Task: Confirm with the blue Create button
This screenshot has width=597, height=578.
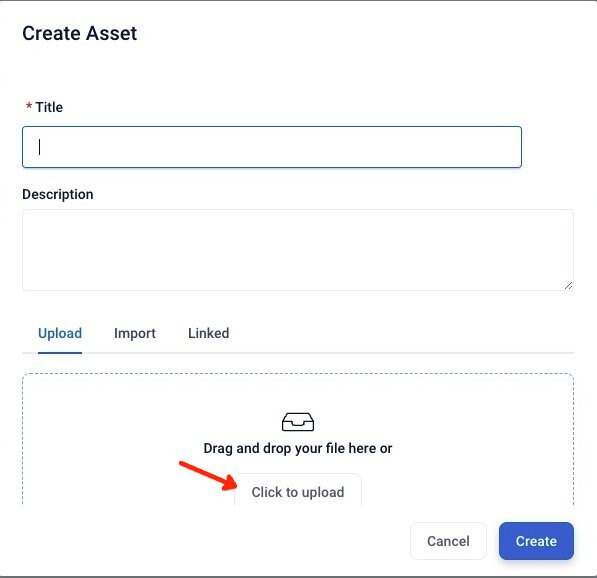Action: 536,541
